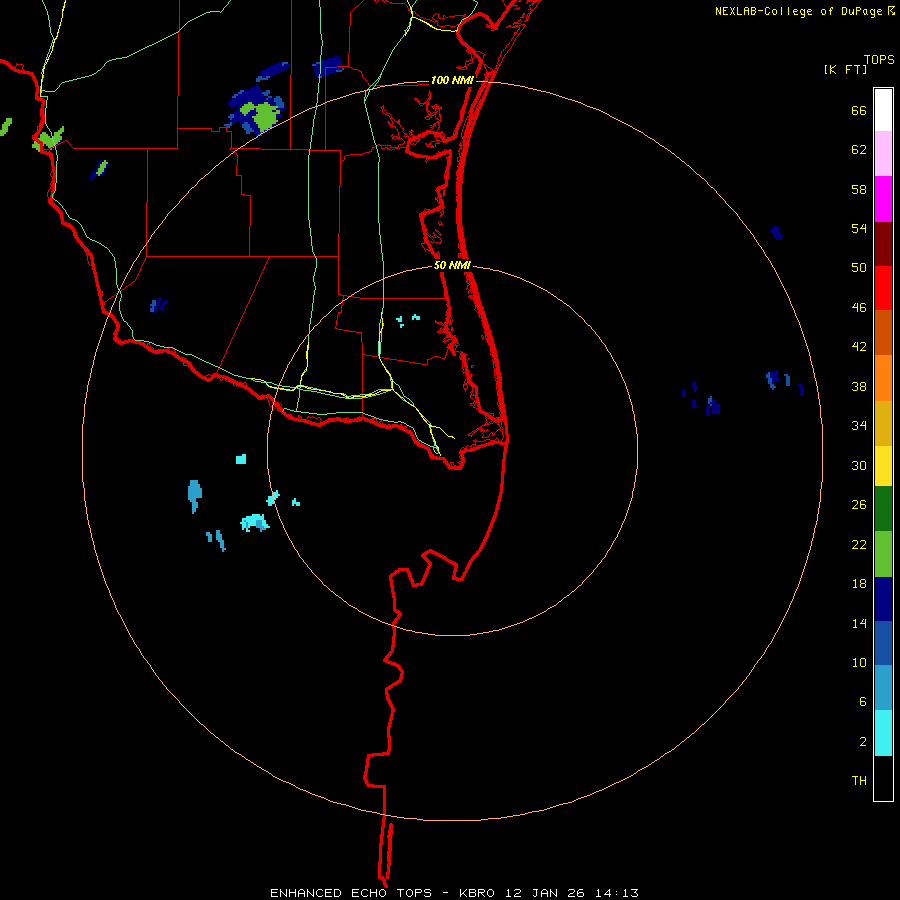Click the cyan echo blob southwest of radar
This screenshot has width=900, height=900.
(x=254, y=522)
